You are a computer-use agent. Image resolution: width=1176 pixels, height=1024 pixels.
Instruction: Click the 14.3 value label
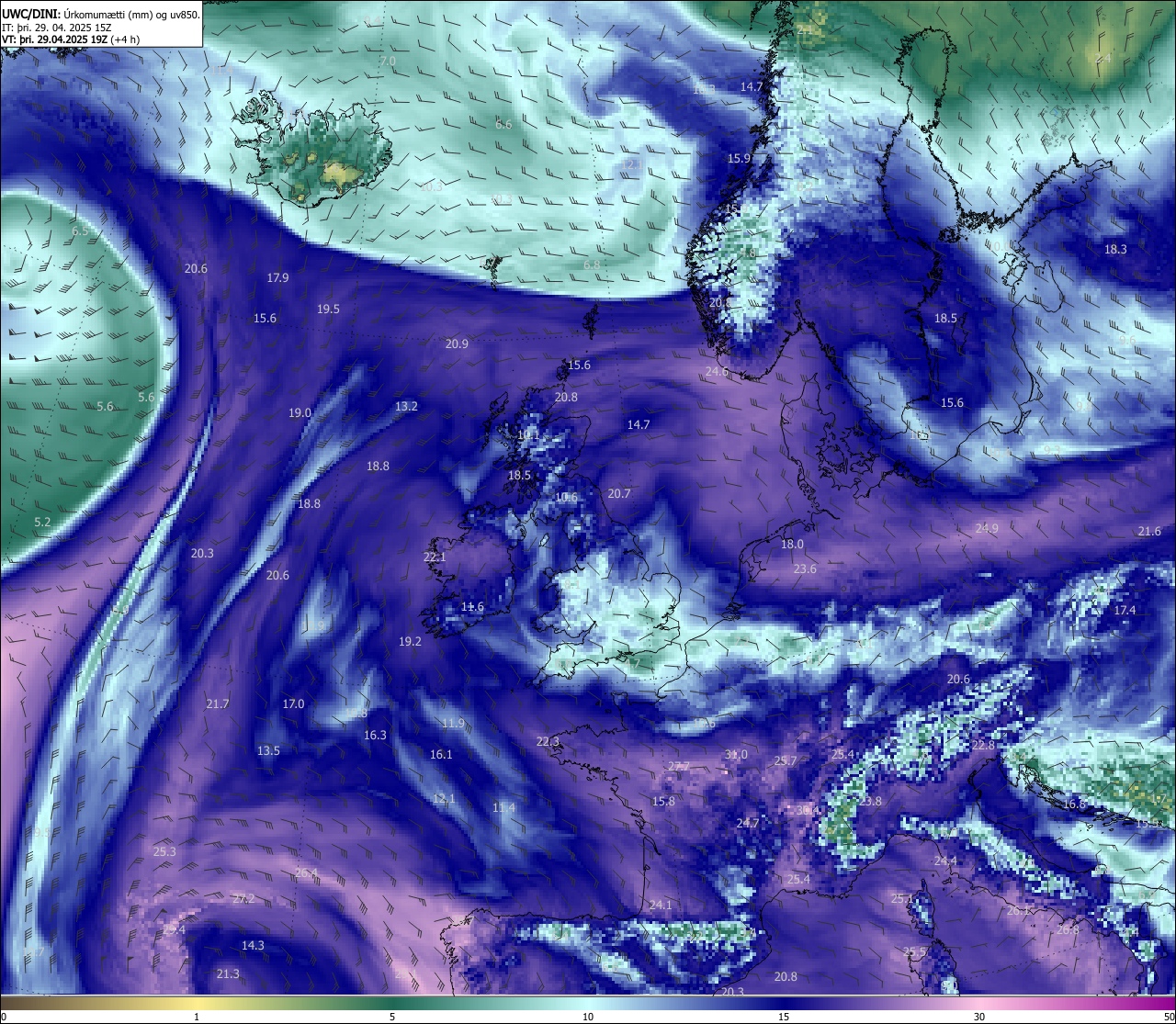coord(253,945)
